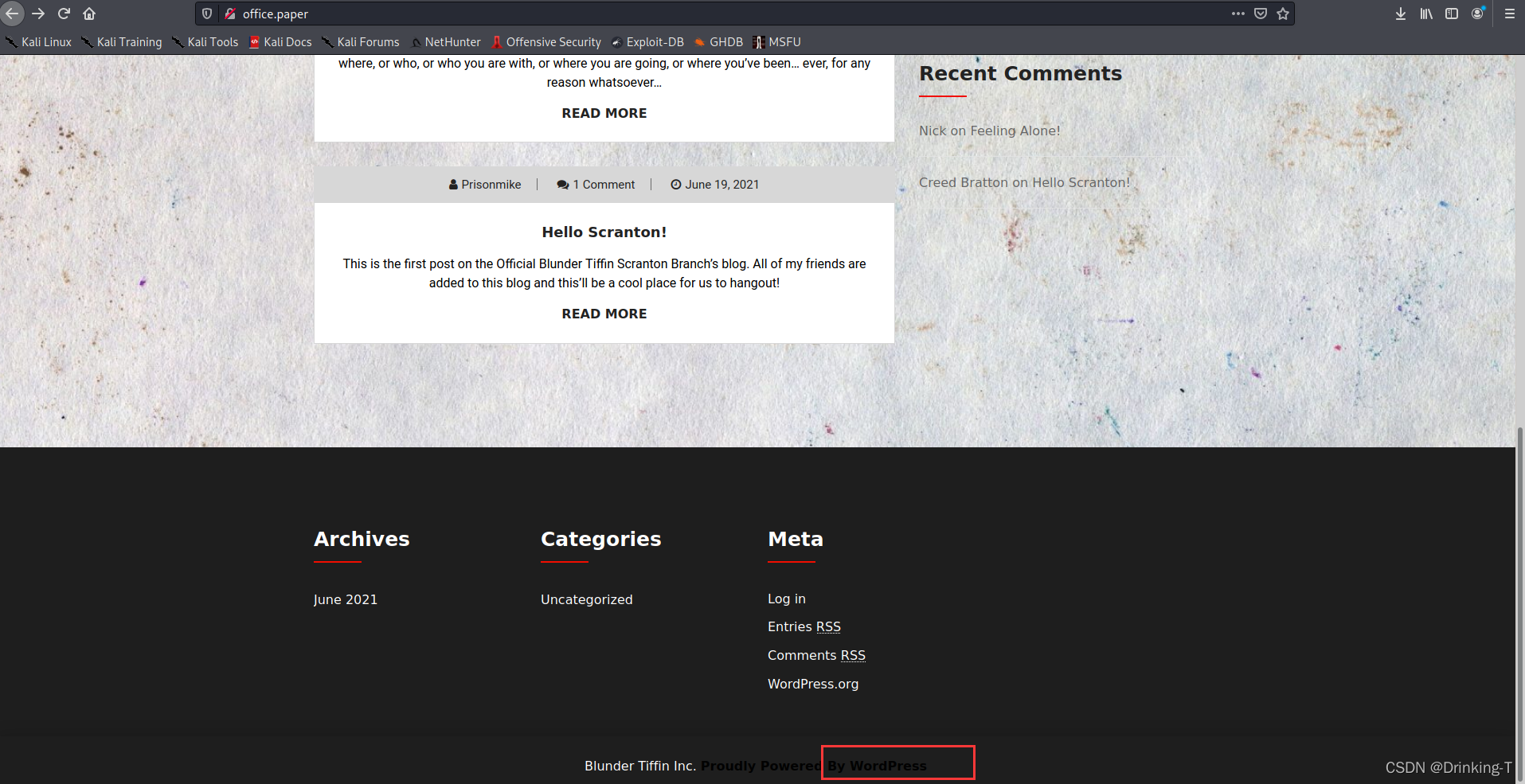Open Kali Tools bookmark

click(x=205, y=42)
